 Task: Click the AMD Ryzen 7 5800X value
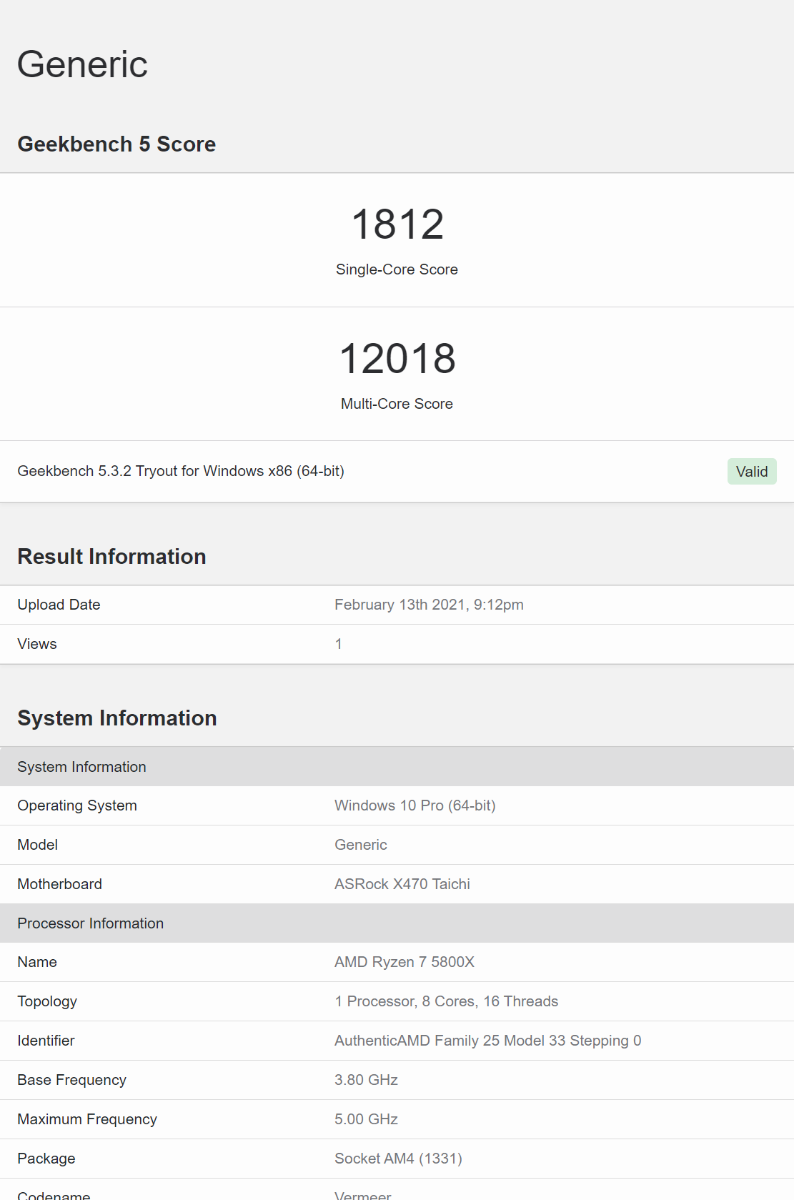pyautogui.click(x=405, y=962)
